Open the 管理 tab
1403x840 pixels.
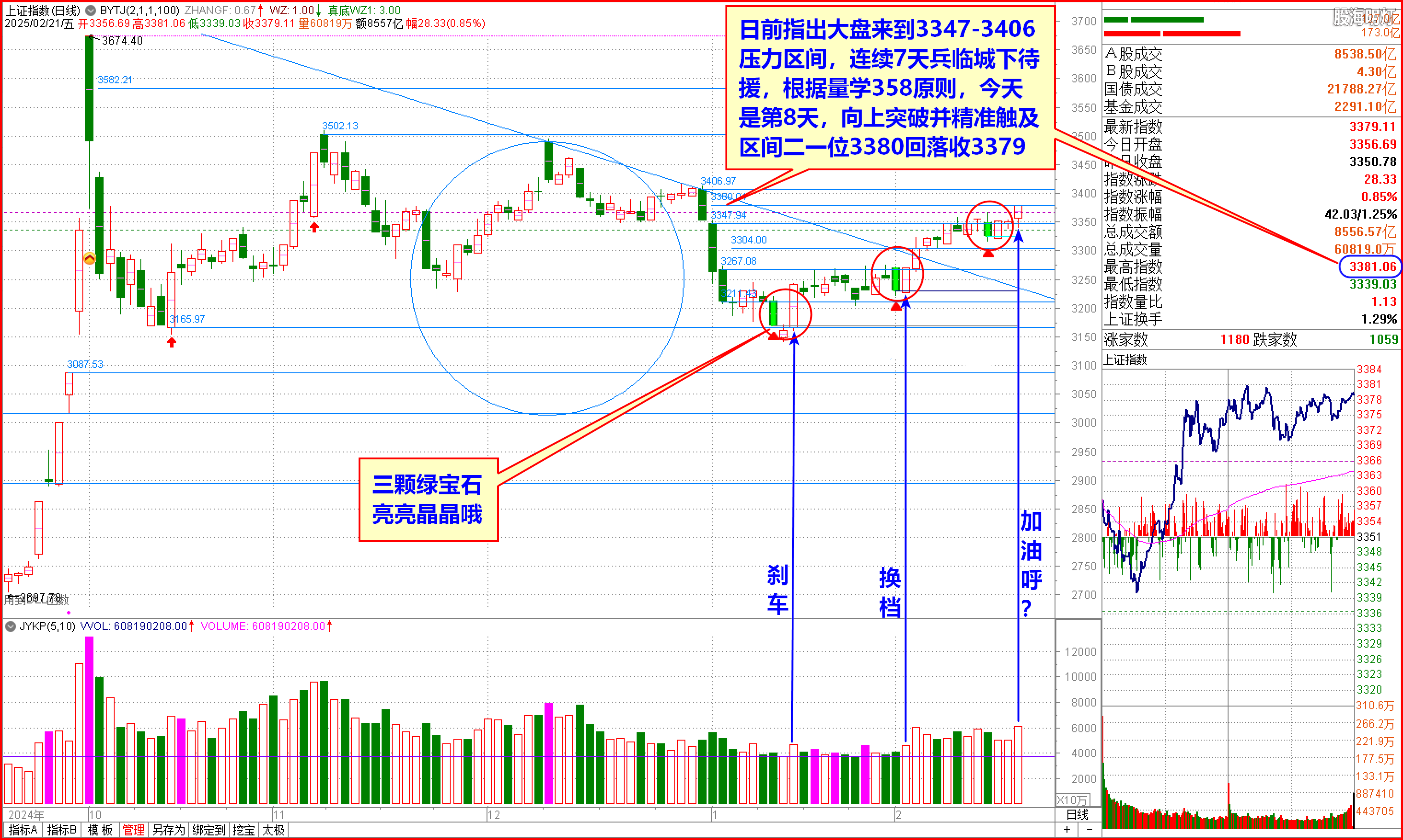[133, 830]
